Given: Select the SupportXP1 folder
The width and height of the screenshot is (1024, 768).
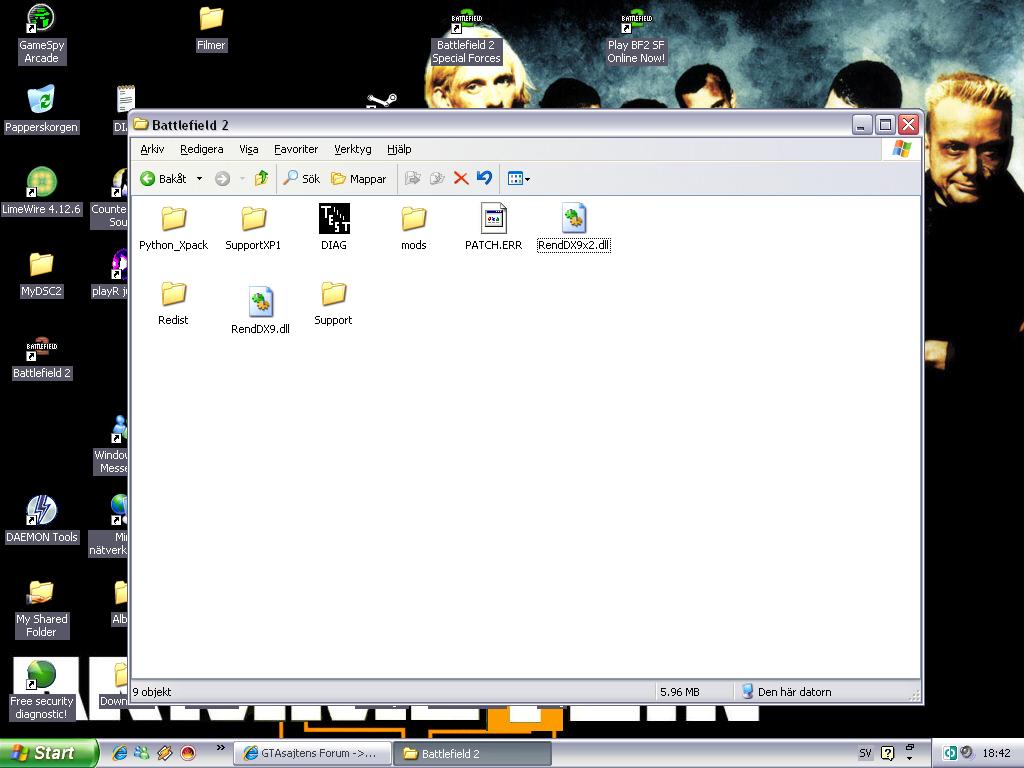Looking at the screenshot, I should [253, 228].
